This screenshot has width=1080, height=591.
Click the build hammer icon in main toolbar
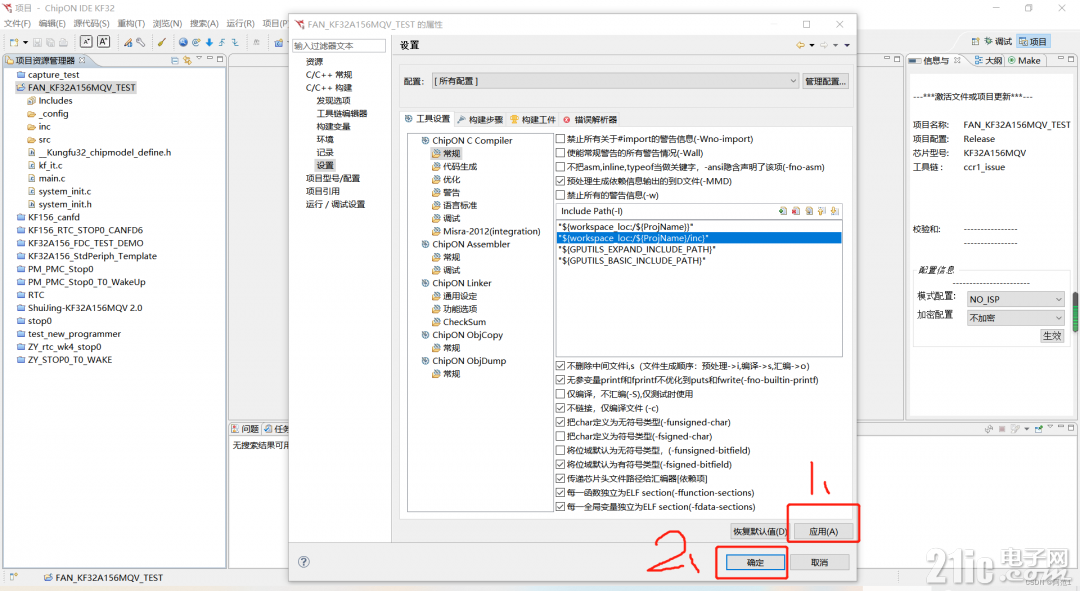[x=128, y=43]
